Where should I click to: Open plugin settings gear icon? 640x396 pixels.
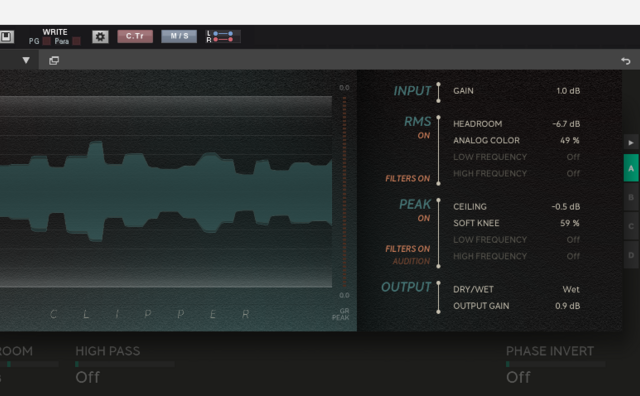100,37
